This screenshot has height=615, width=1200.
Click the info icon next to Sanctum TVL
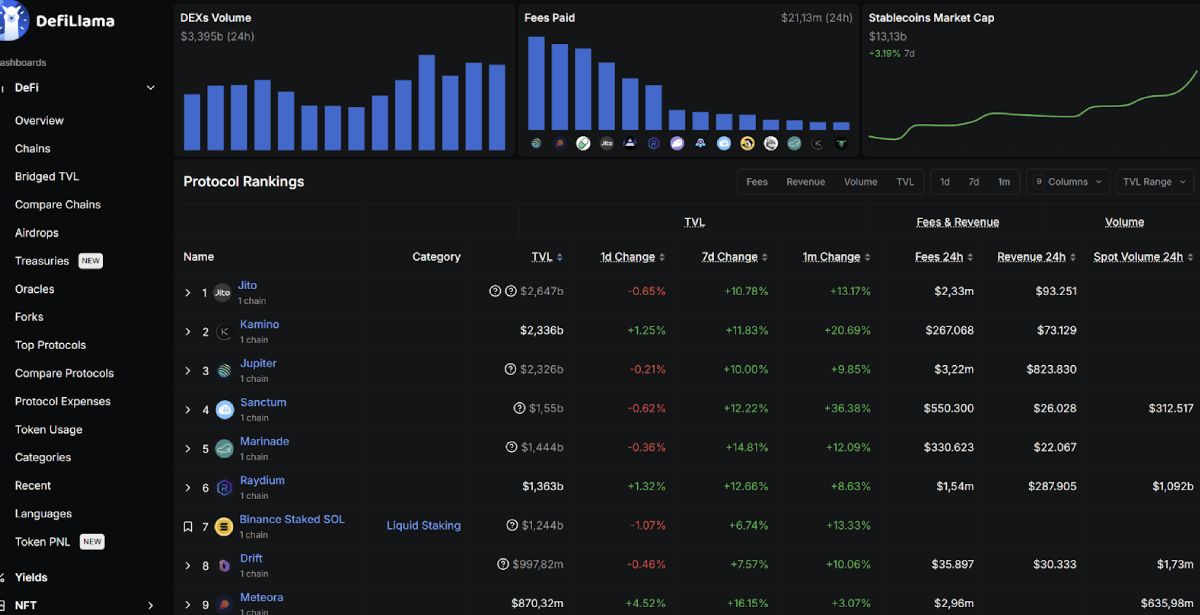(519, 408)
